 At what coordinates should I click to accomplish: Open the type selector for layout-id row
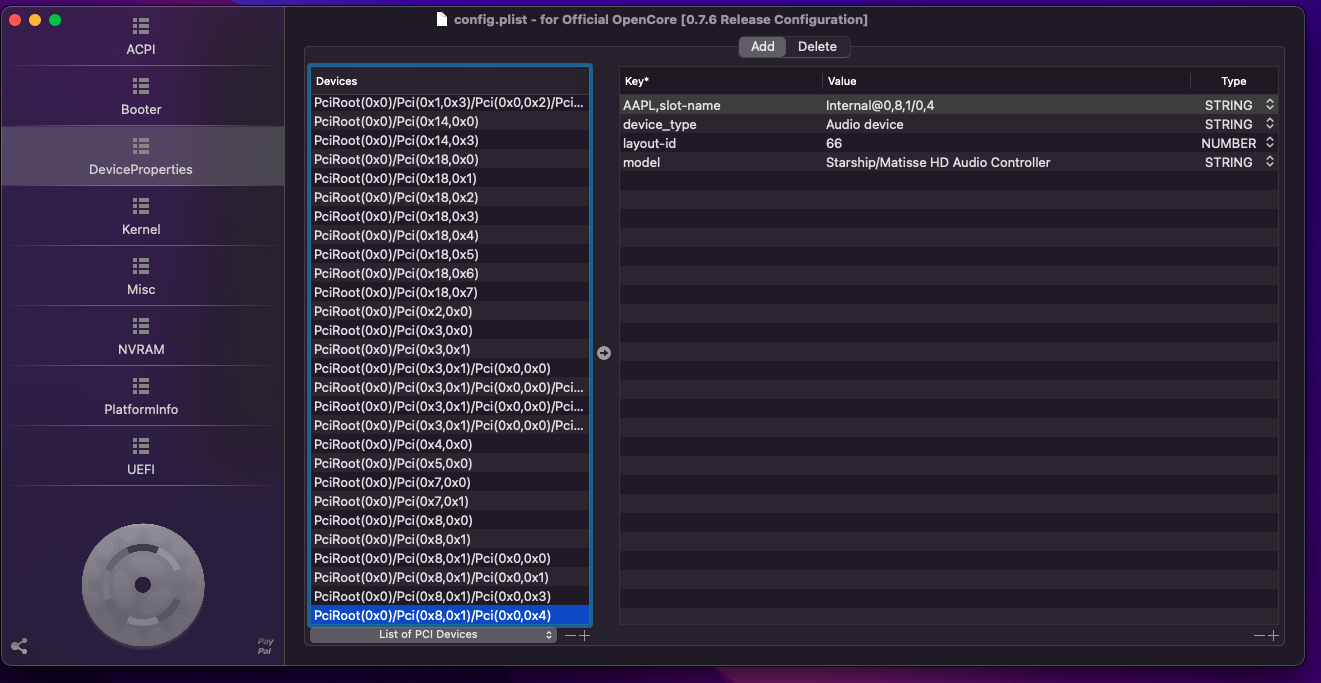pyautogui.click(x=1269, y=143)
